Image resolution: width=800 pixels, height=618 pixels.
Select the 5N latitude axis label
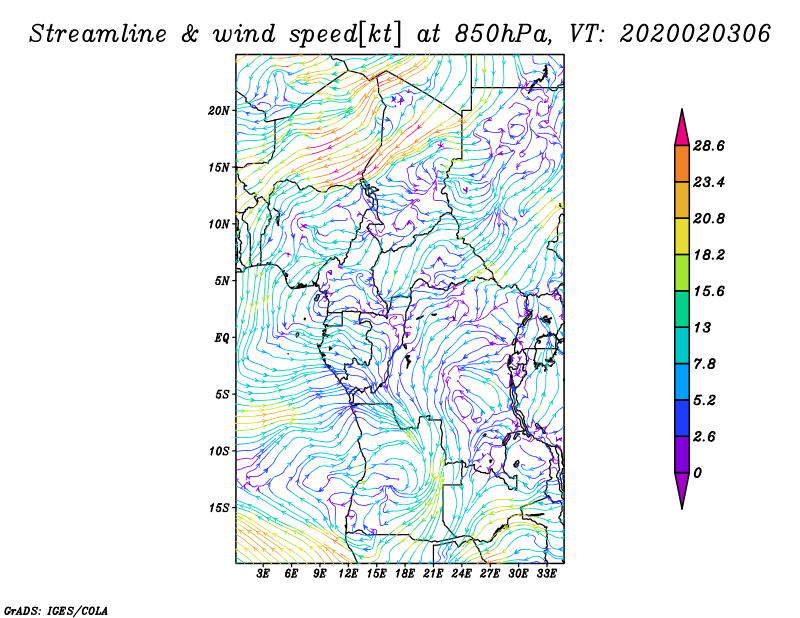click(x=222, y=281)
